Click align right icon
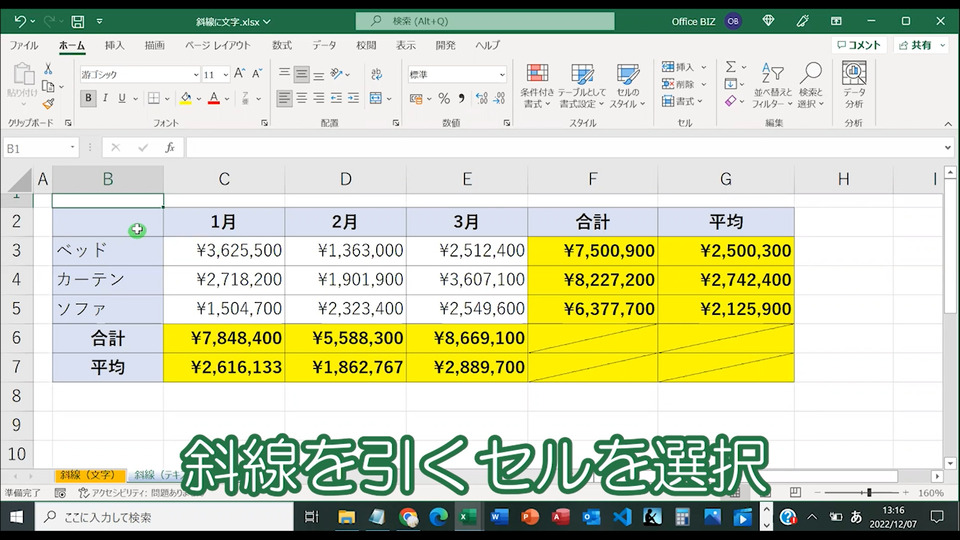The image size is (960, 540). coord(318,98)
